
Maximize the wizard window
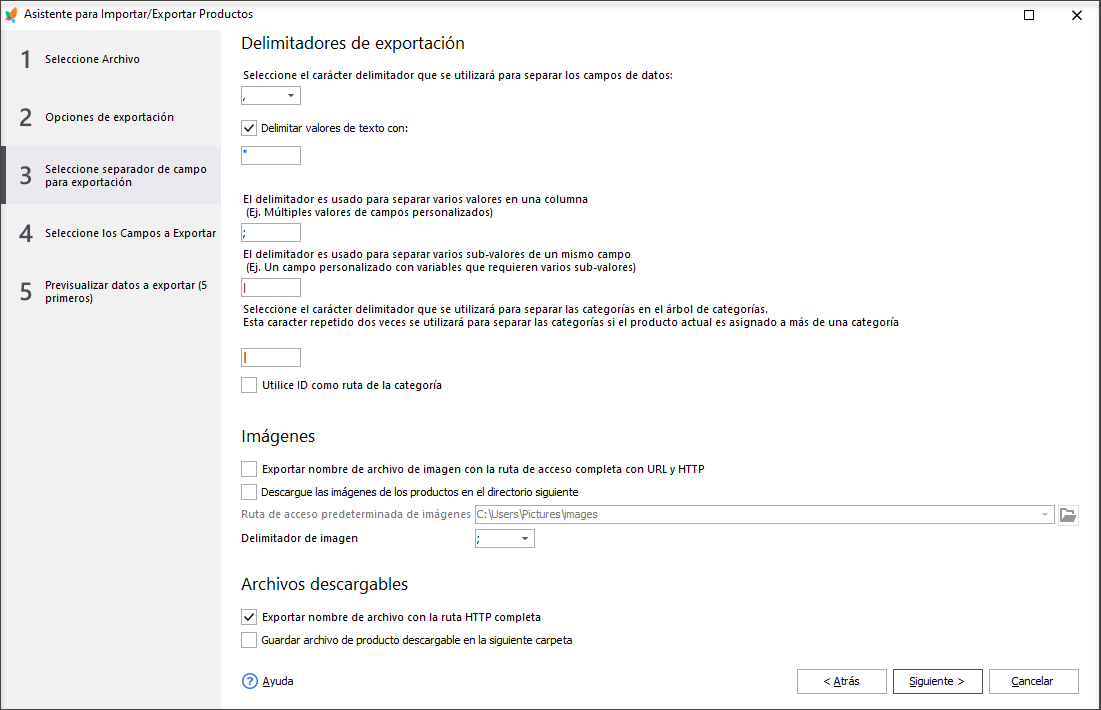pos(1029,15)
